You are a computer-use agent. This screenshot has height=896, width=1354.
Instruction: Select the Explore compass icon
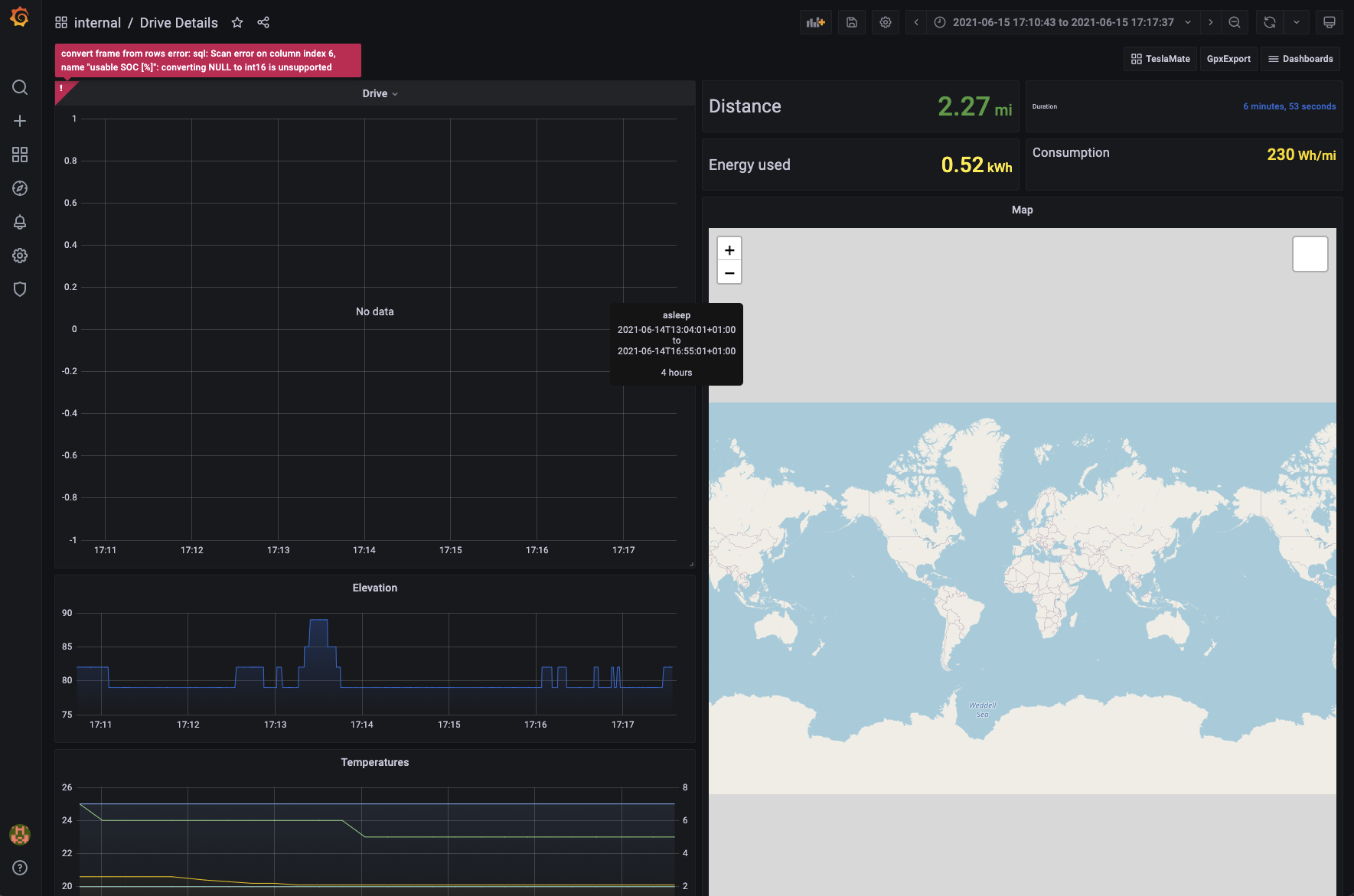(x=20, y=188)
